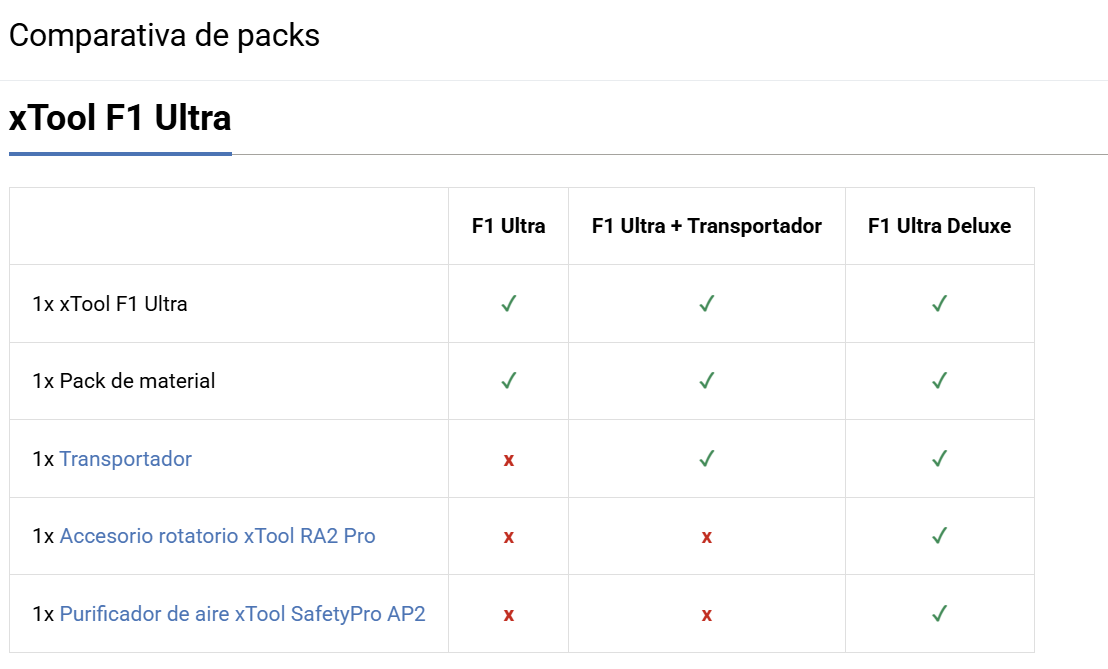Select the xTool F1 Ultra section heading
The width and height of the screenshot is (1108, 669).
point(120,118)
